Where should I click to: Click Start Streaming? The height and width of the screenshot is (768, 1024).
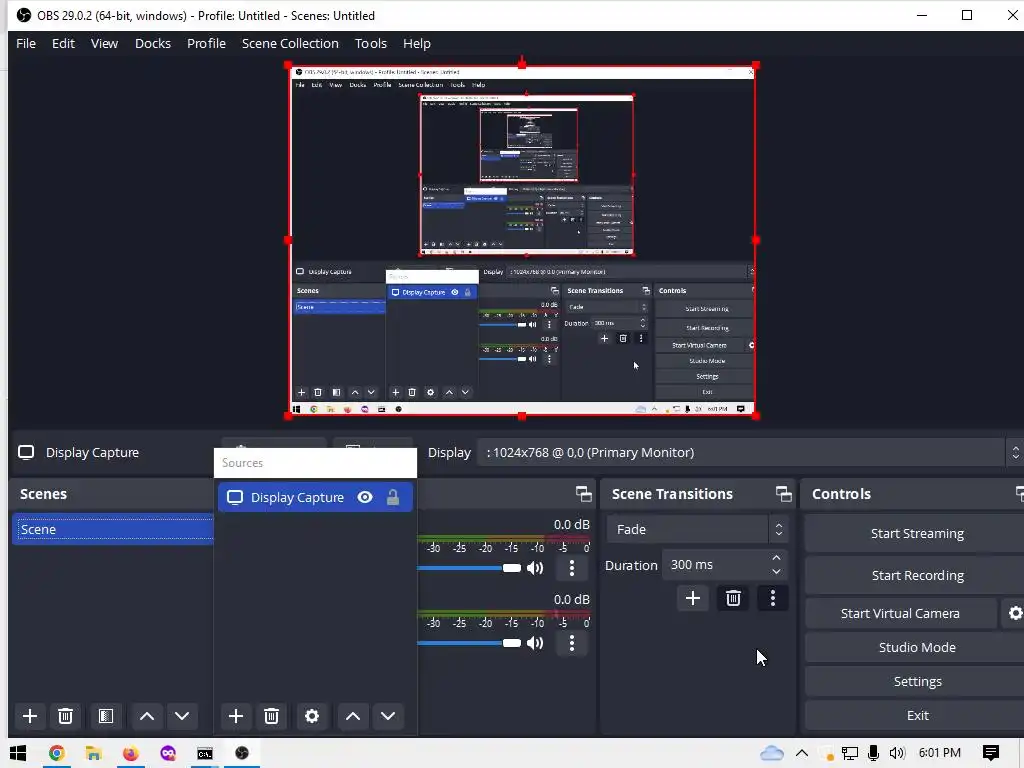[917, 534]
